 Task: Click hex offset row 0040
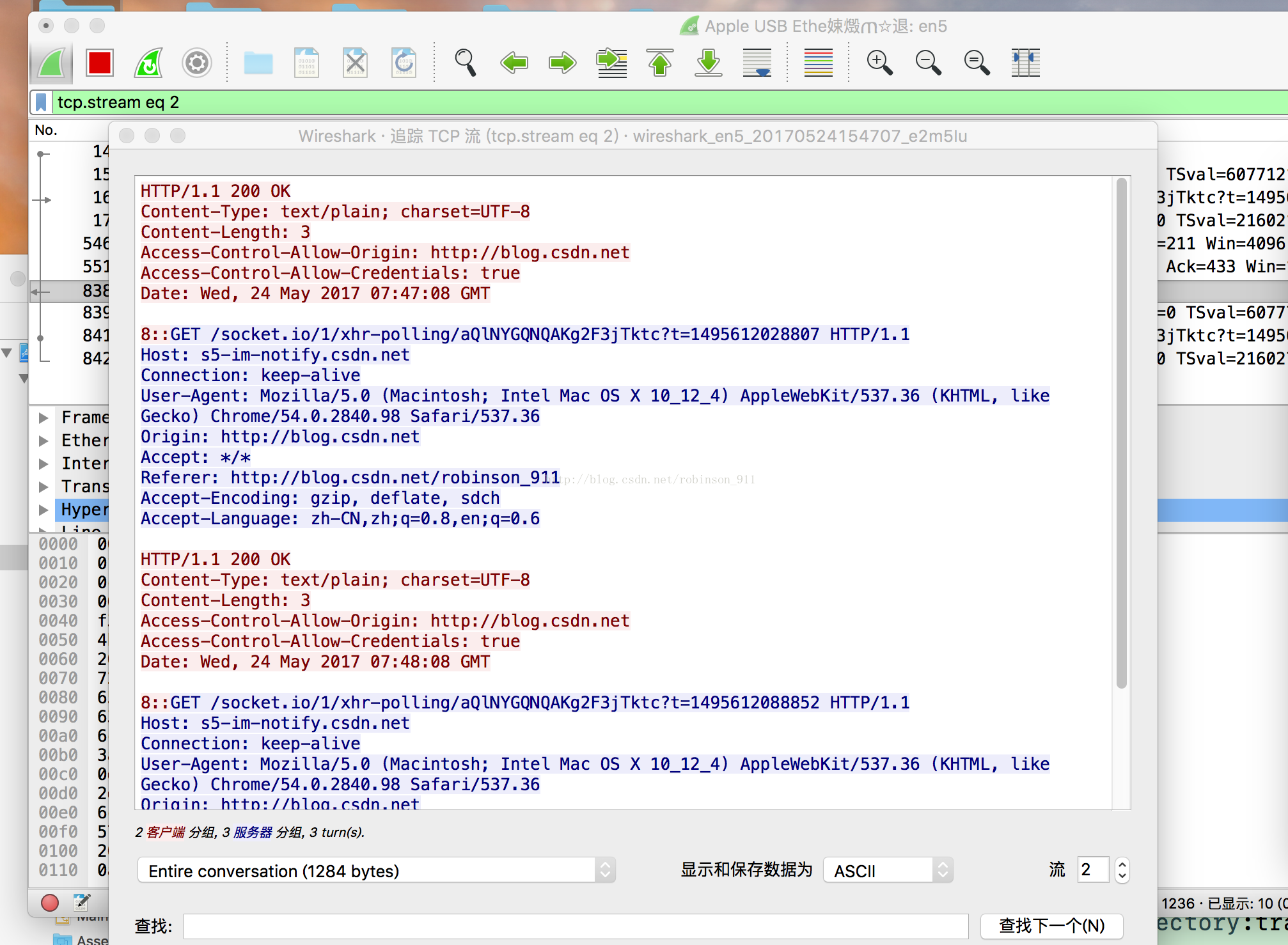point(58,621)
